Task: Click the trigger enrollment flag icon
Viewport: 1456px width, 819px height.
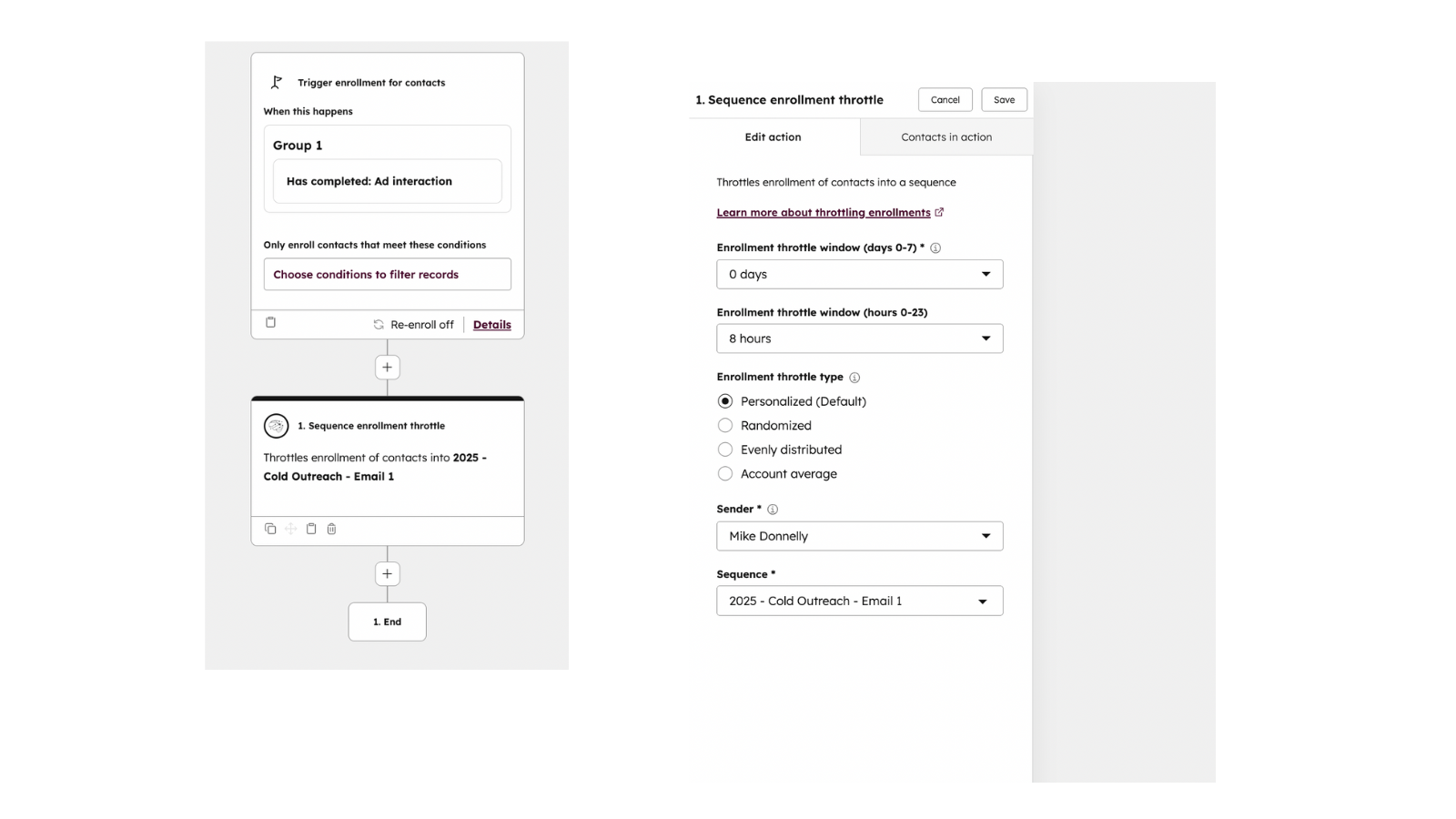Action: [275, 81]
